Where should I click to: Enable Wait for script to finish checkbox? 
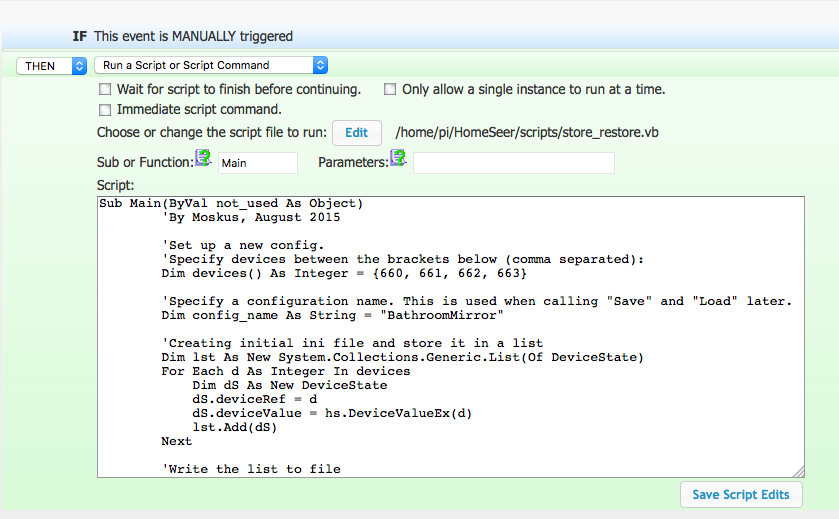pyautogui.click(x=105, y=89)
